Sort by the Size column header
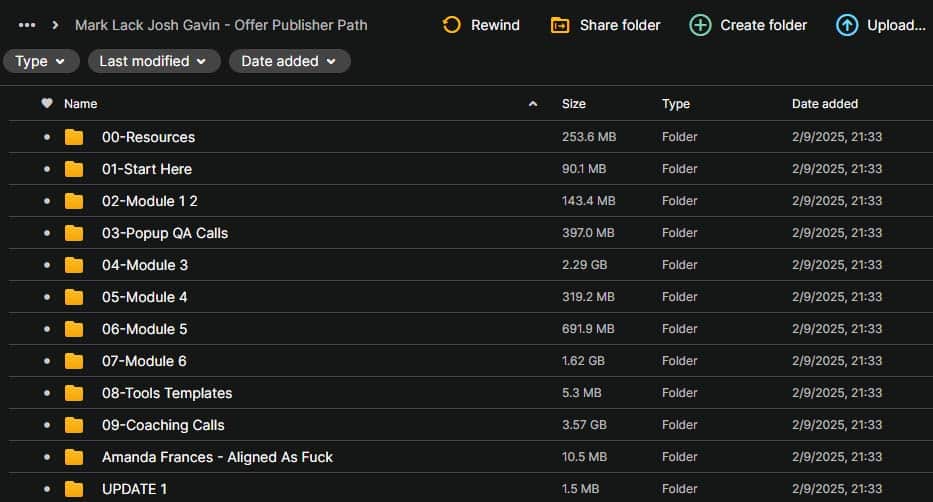This screenshot has width=933, height=502. (x=574, y=104)
